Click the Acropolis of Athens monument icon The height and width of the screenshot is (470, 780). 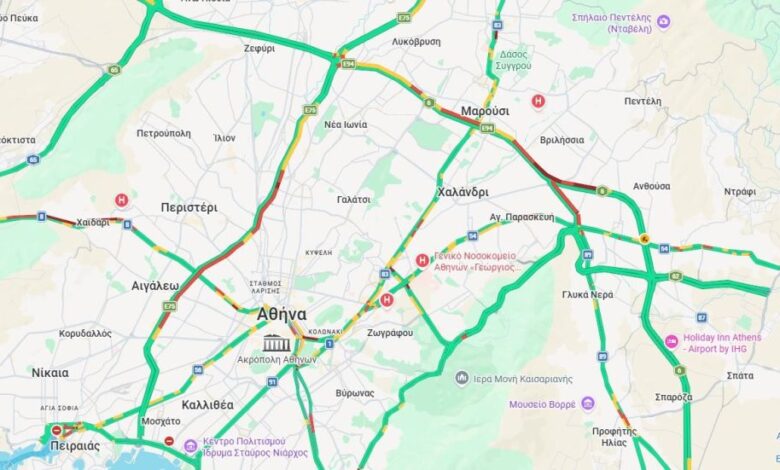[277, 343]
